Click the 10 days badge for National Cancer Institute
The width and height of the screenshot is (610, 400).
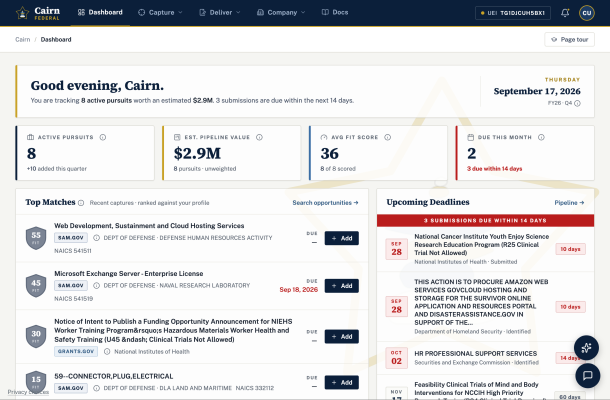coord(570,249)
